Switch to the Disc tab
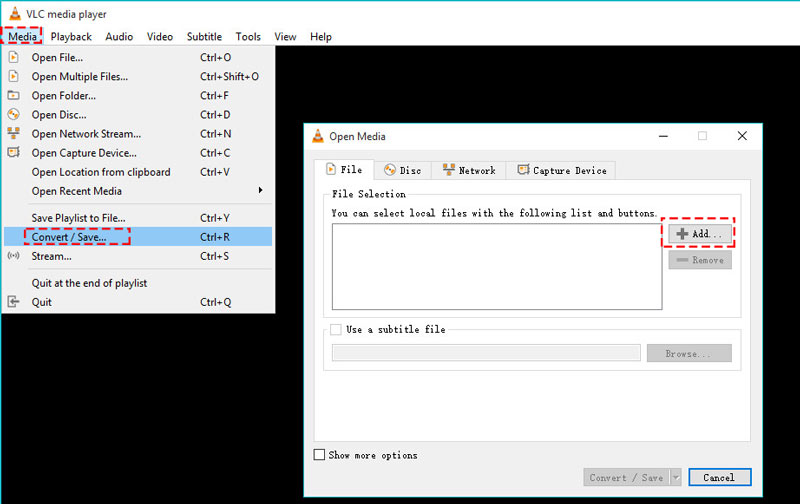This screenshot has height=504, width=800. pyautogui.click(x=402, y=171)
